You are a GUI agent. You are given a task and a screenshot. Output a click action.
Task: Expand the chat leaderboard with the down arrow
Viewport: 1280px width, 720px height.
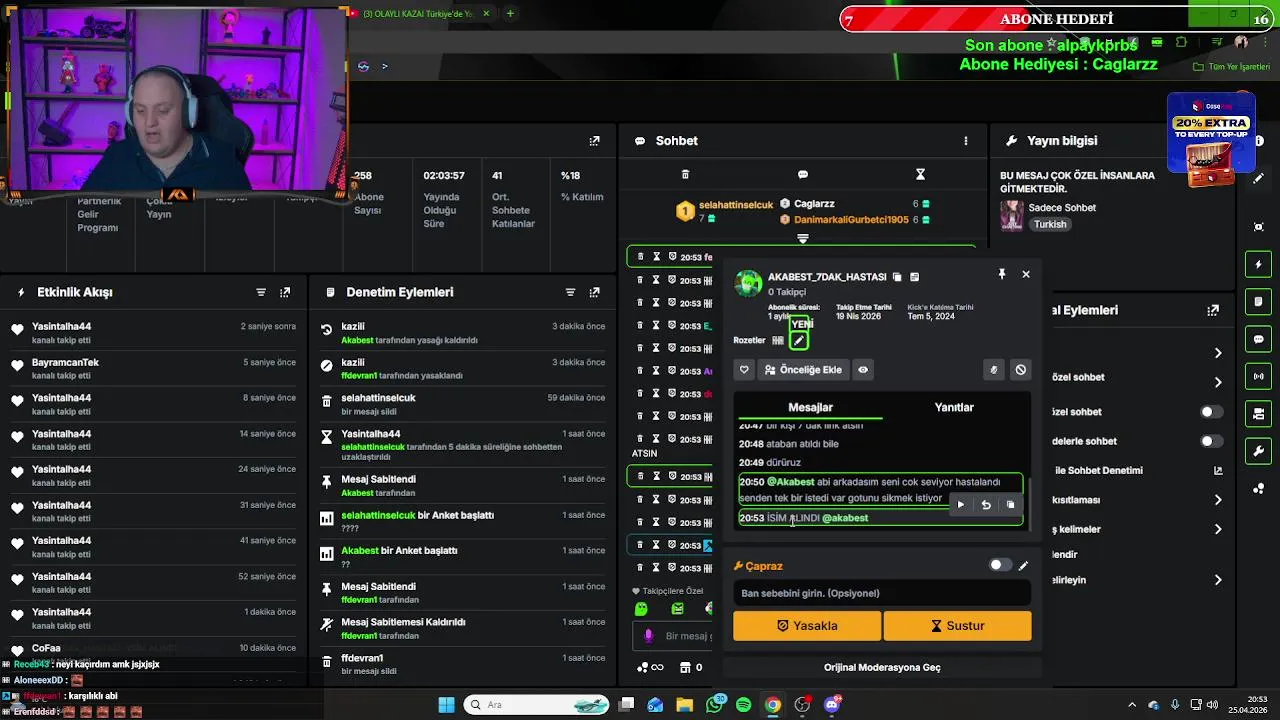[x=802, y=239]
